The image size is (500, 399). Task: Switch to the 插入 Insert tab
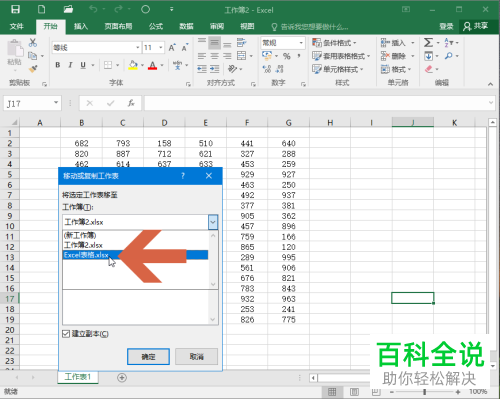81,26
